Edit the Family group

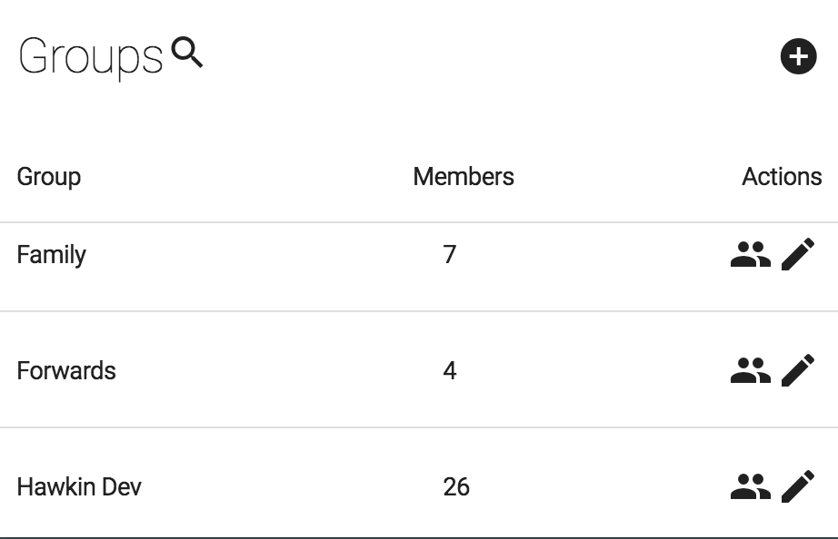pos(797,255)
